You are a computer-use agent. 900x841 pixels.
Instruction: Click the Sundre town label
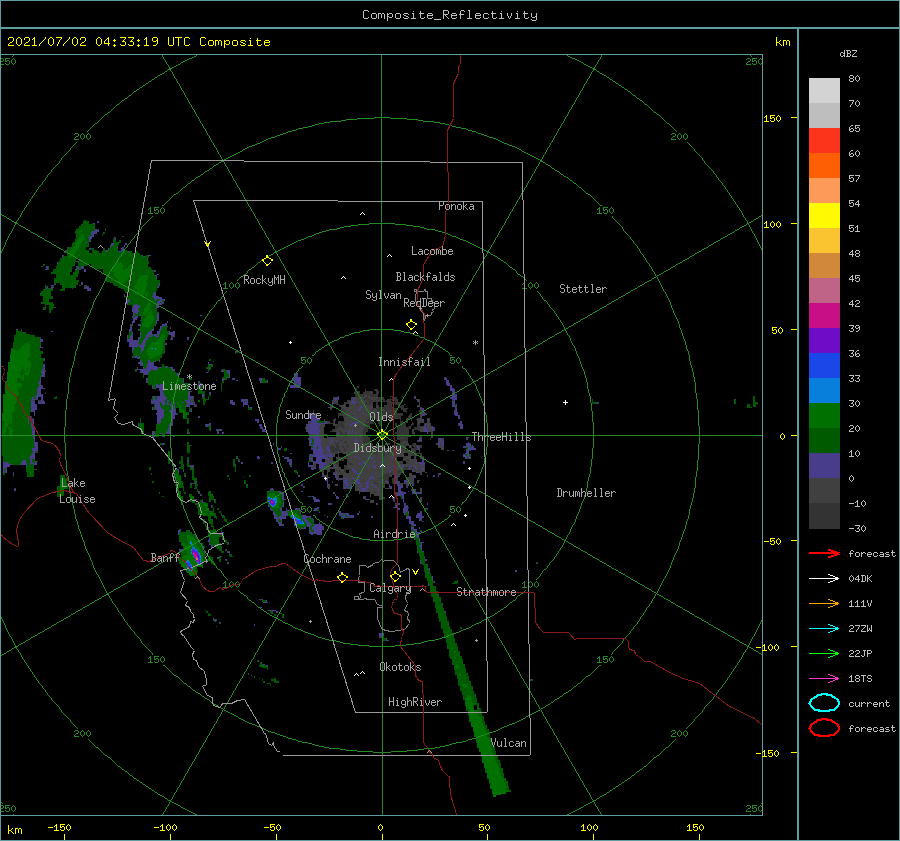pyautogui.click(x=303, y=414)
